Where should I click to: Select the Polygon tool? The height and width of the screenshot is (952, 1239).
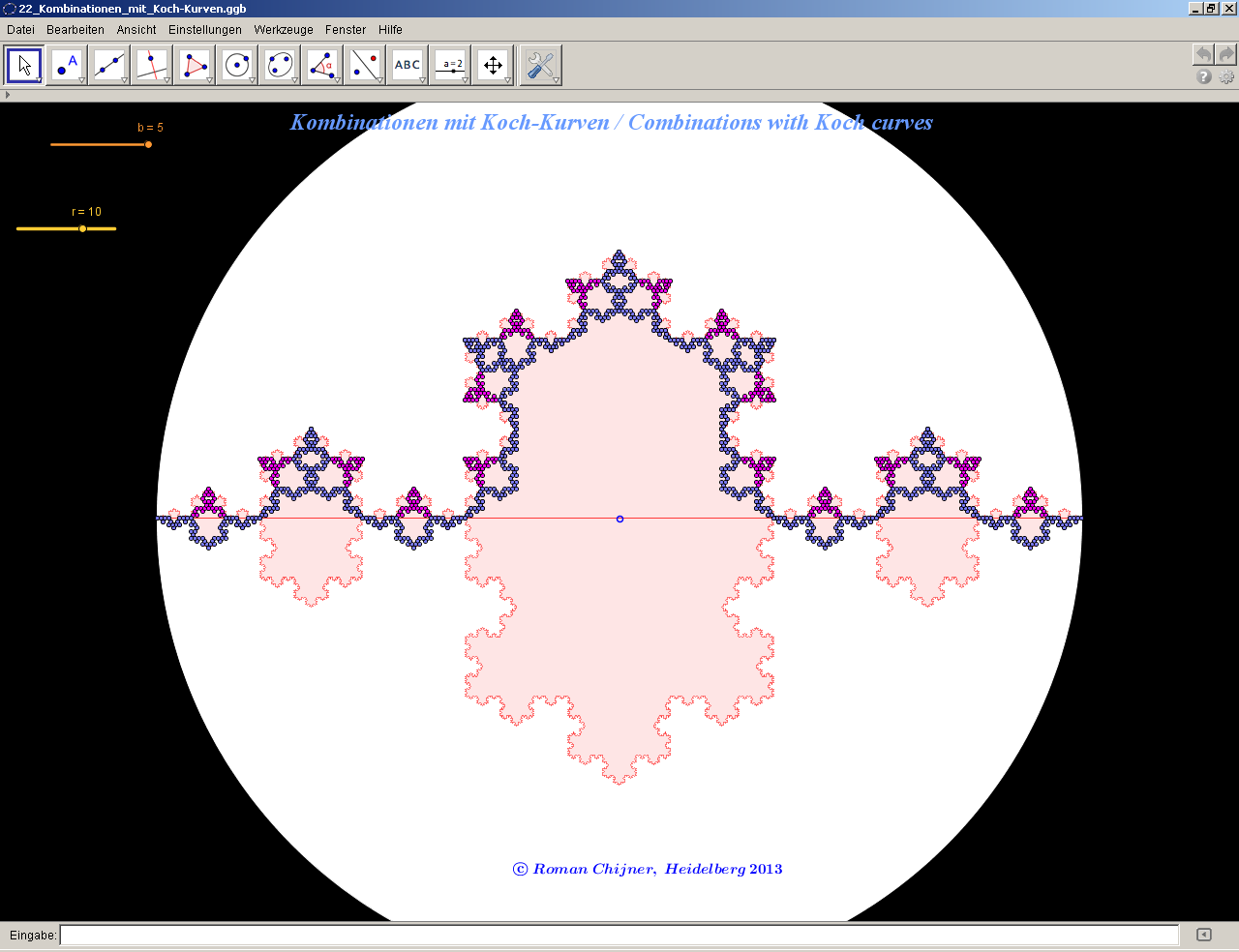point(195,66)
